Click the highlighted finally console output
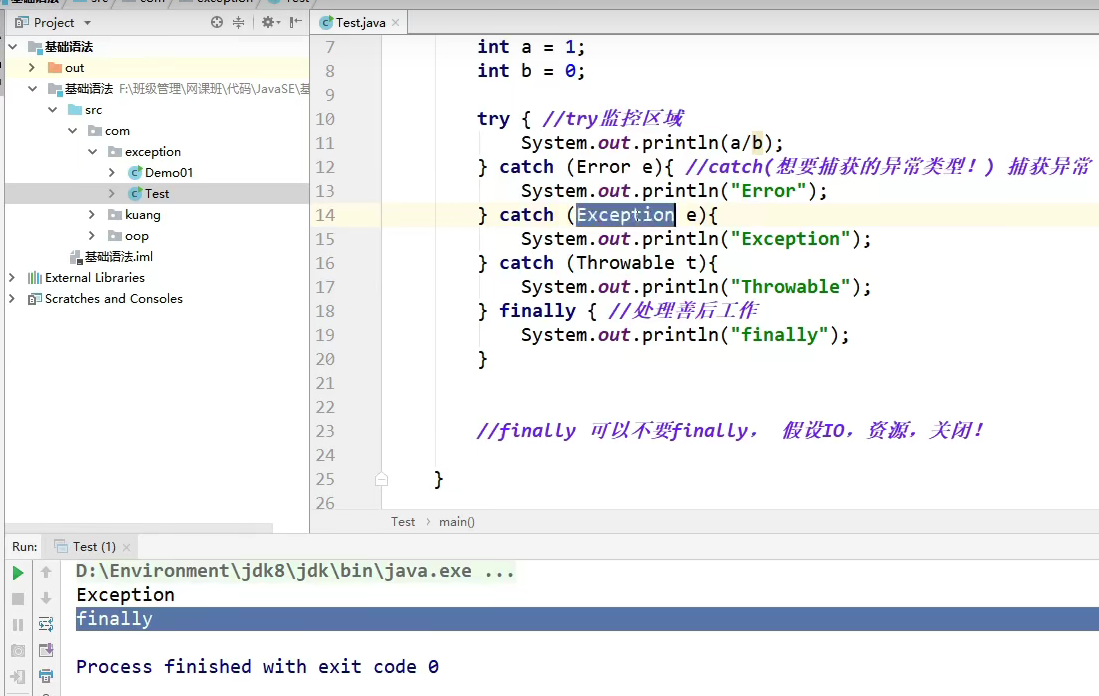Screen dimensions: 1099x696 point(587,619)
